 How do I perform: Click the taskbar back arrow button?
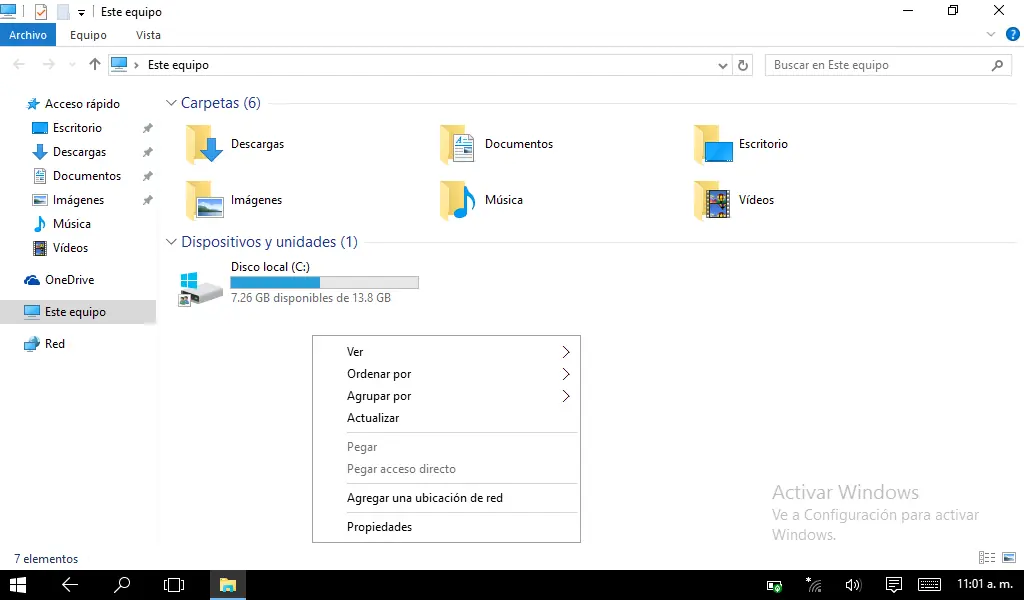[x=70, y=585]
